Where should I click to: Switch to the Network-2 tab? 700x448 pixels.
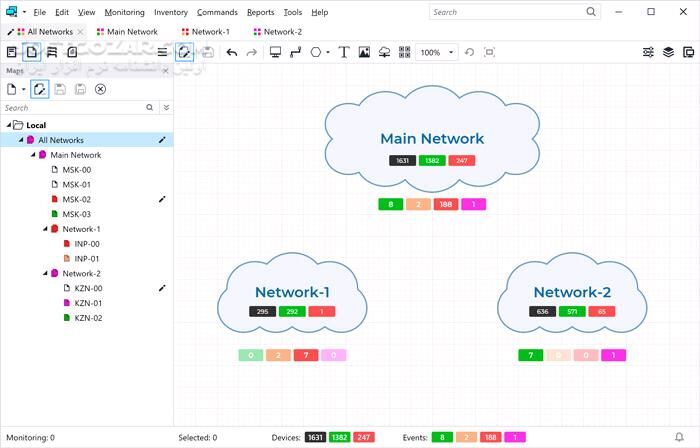pos(282,32)
